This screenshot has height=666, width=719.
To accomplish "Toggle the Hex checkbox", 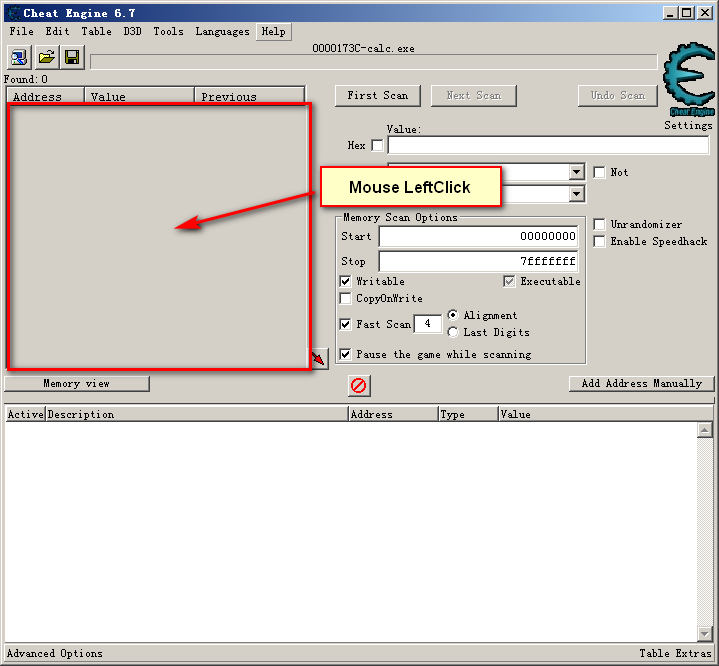I will 377,145.
